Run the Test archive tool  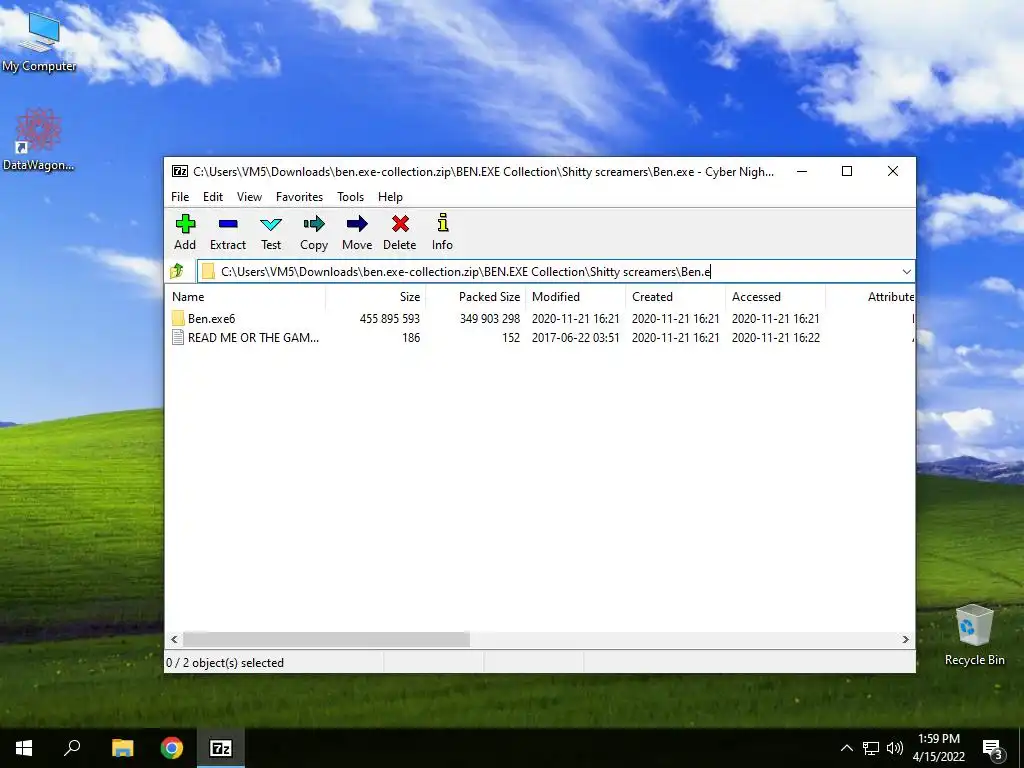[270, 224]
